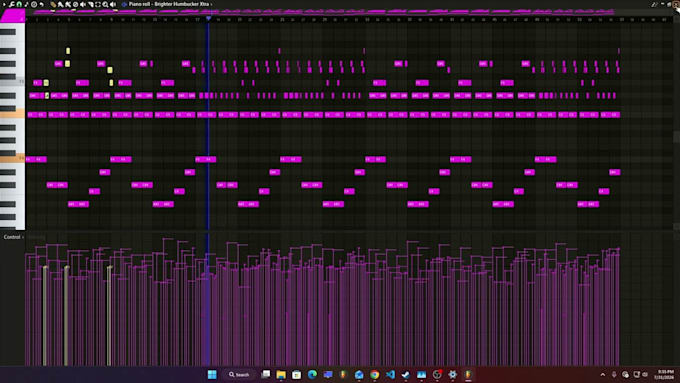Click the third yellow velocity bar
The height and width of the screenshot is (383, 680).
point(109,316)
